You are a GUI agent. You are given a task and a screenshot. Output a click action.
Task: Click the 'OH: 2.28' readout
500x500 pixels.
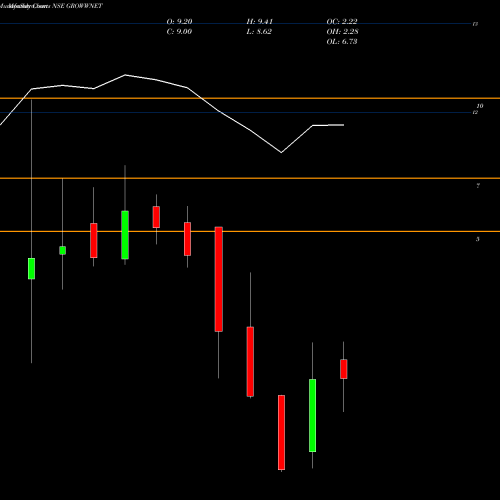tap(342, 32)
